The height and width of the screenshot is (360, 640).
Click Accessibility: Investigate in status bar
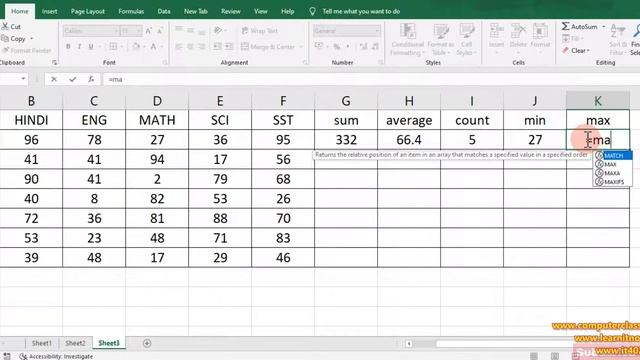click(56, 356)
